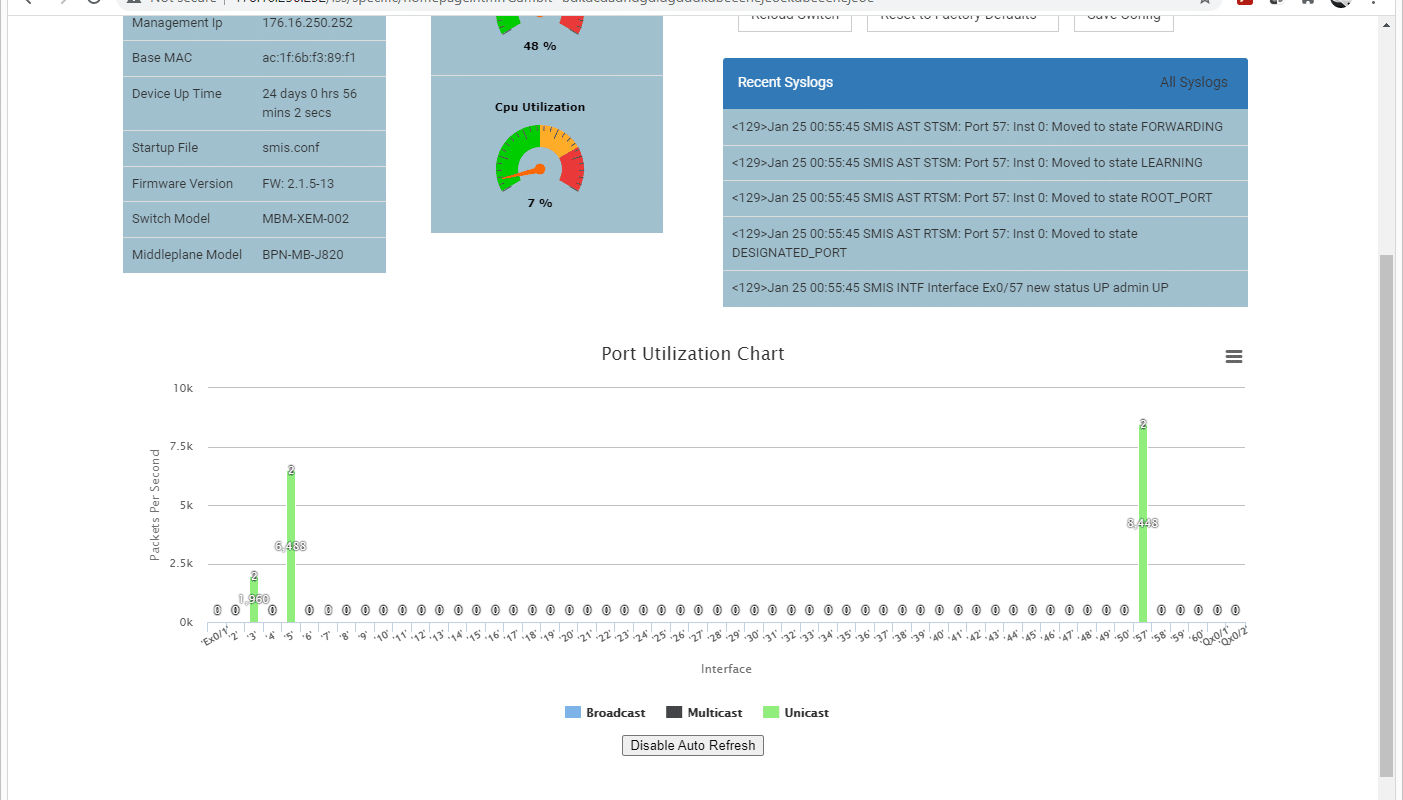The width and height of the screenshot is (1403, 800).
Task: Click the Packets Per Second axis title
Action: [155, 505]
